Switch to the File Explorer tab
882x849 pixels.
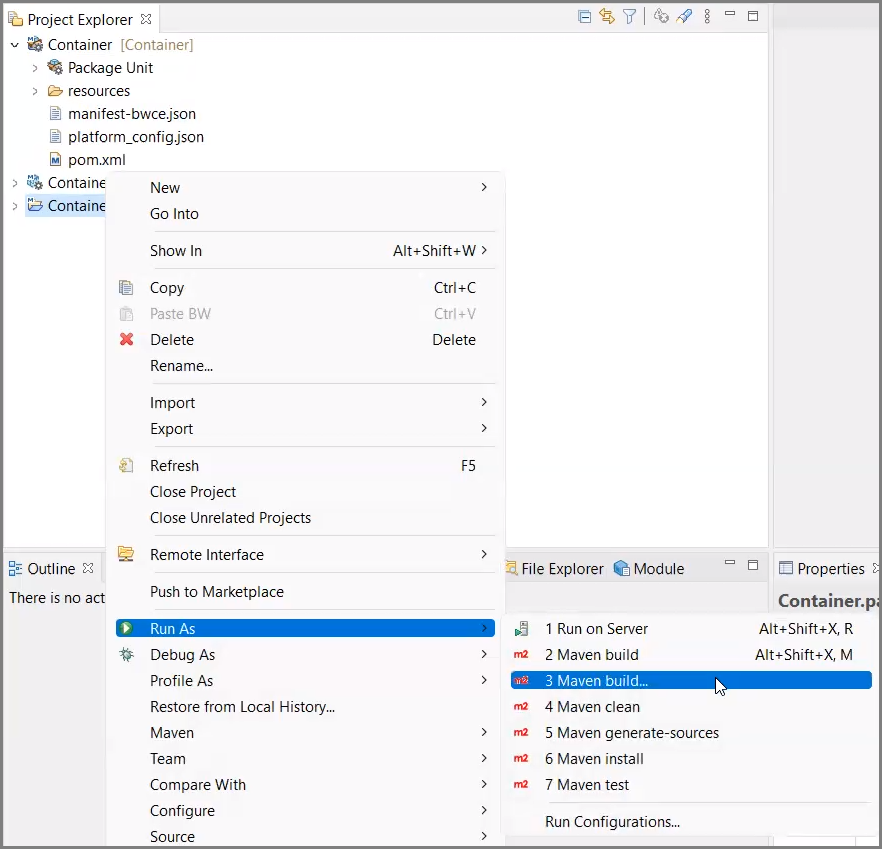(x=561, y=569)
